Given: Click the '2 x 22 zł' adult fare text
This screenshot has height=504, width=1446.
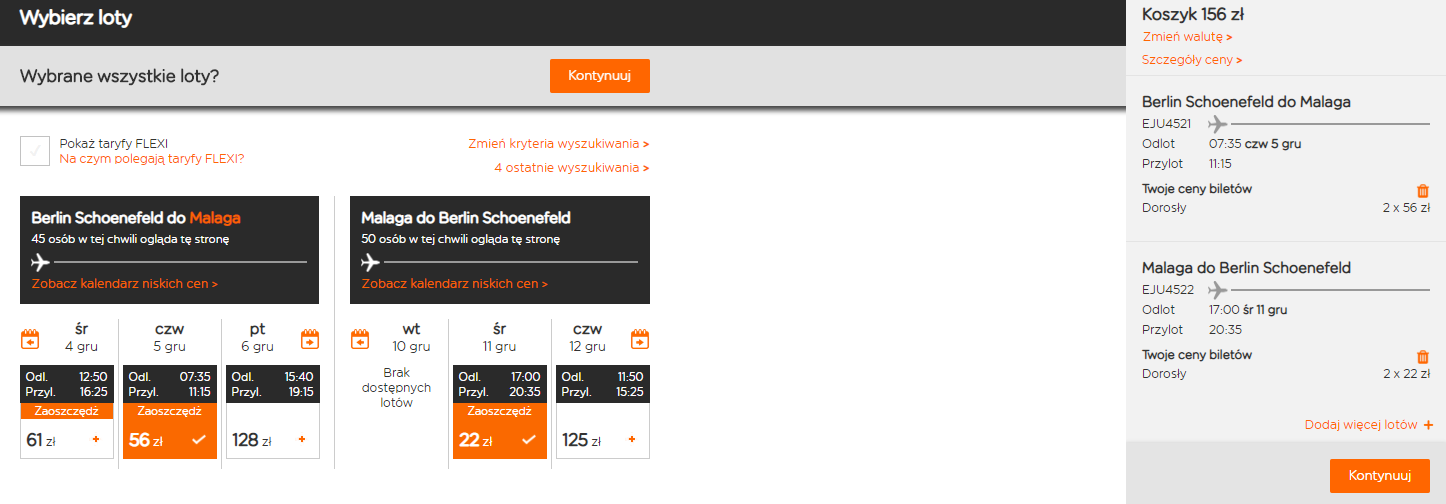Looking at the screenshot, I should 1407,374.
